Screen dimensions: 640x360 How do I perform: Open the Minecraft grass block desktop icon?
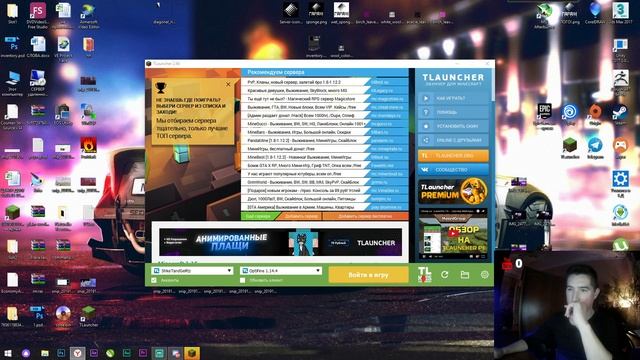click(x=569, y=148)
